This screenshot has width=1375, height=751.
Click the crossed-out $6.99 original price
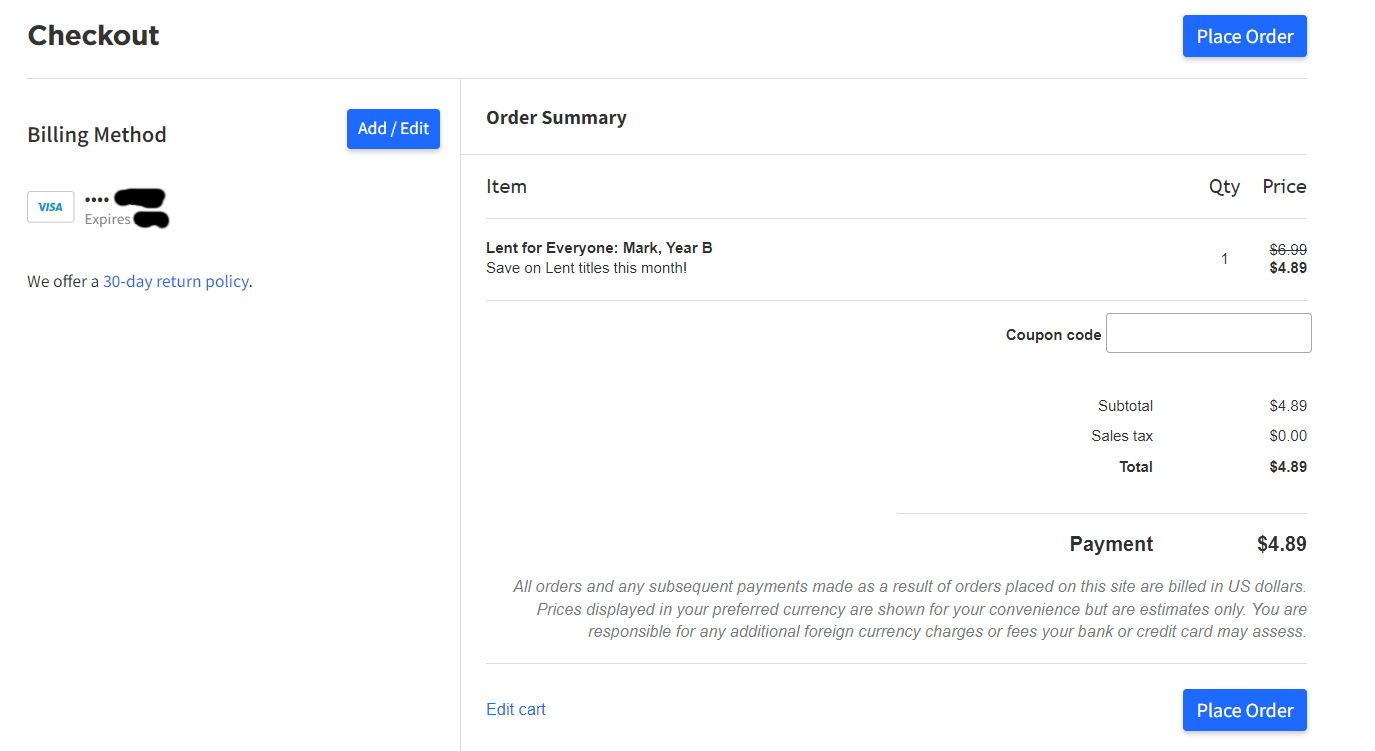pos(1287,250)
